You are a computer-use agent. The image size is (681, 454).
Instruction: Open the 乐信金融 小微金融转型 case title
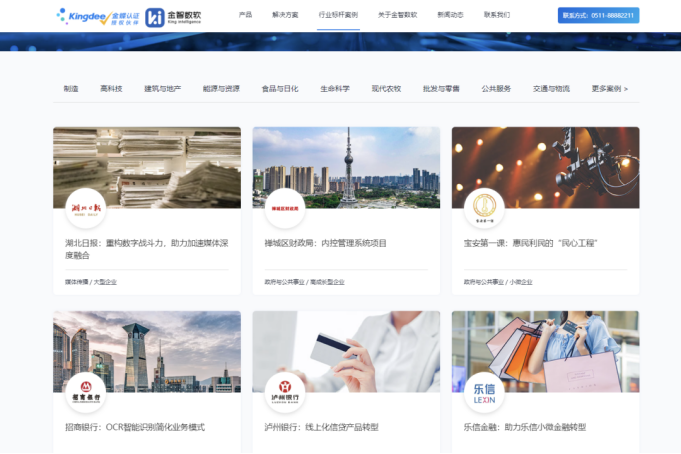524,427
